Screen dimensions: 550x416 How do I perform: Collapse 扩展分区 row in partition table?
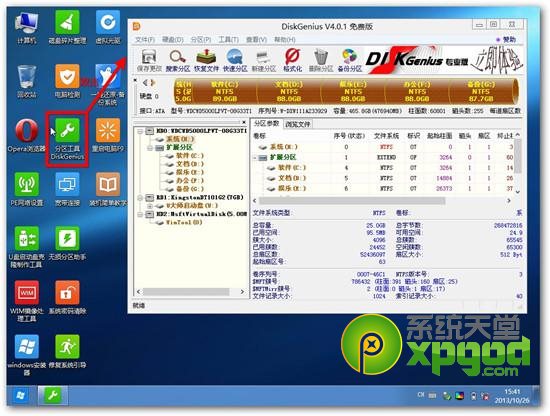[255, 157]
